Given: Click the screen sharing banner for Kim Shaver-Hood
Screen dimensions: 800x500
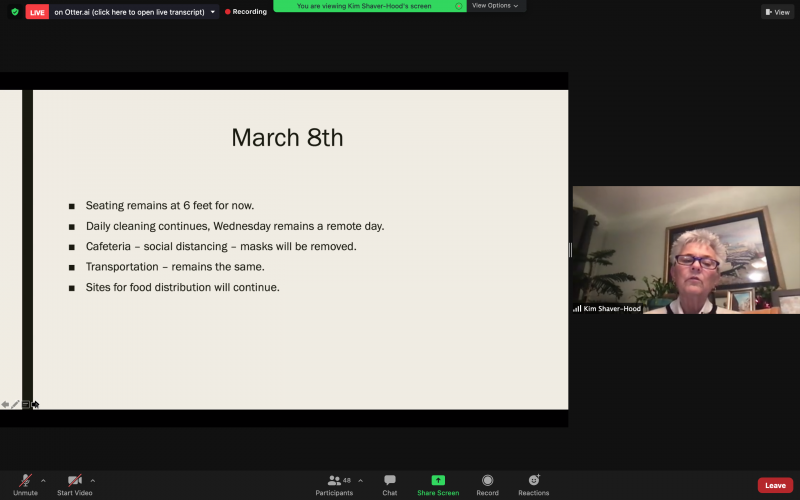Looking at the screenshot, I should (x=370, y=6).
